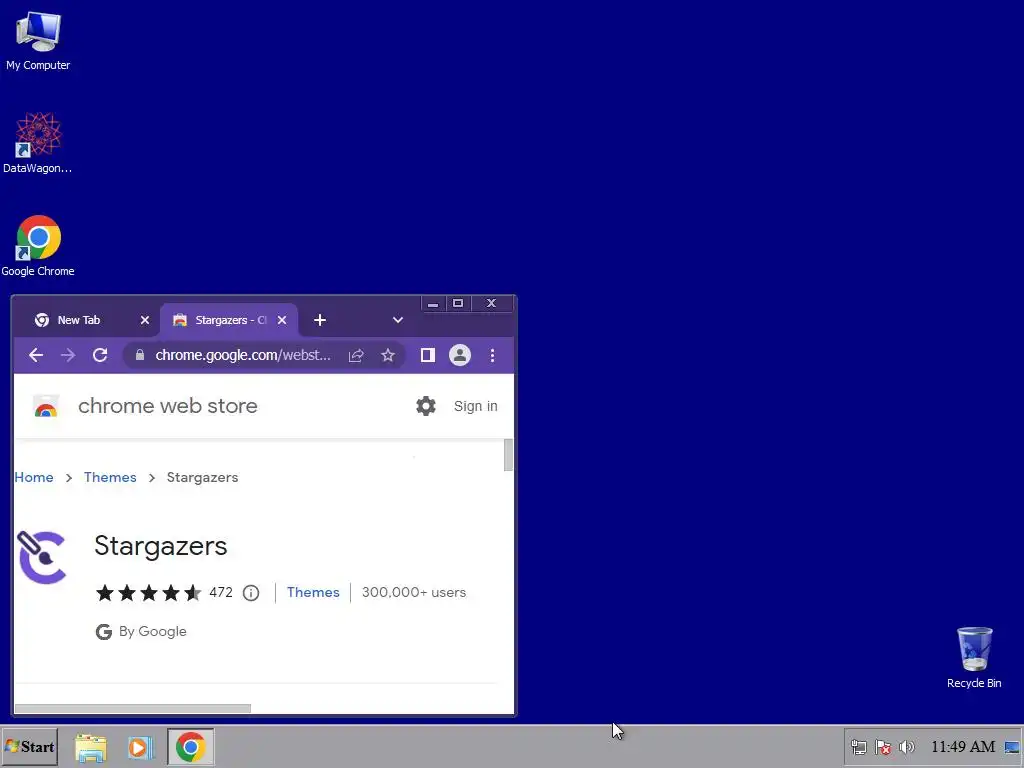Open the Chrome profile avatar
Screen dimensions: 1024x768
click(460, 355)
